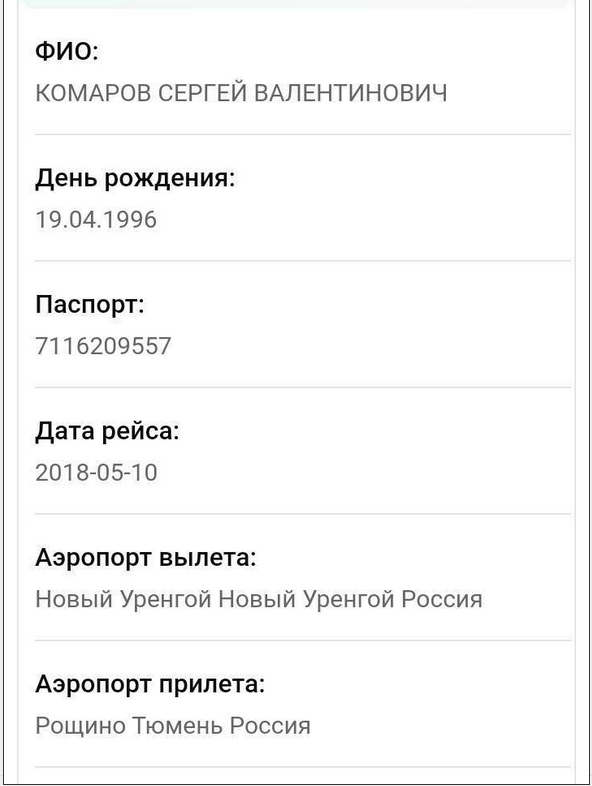Click the patronymic ВАЛЕНТИНОВИЧ
592x786 pixels.
click(x=351, y=93)
